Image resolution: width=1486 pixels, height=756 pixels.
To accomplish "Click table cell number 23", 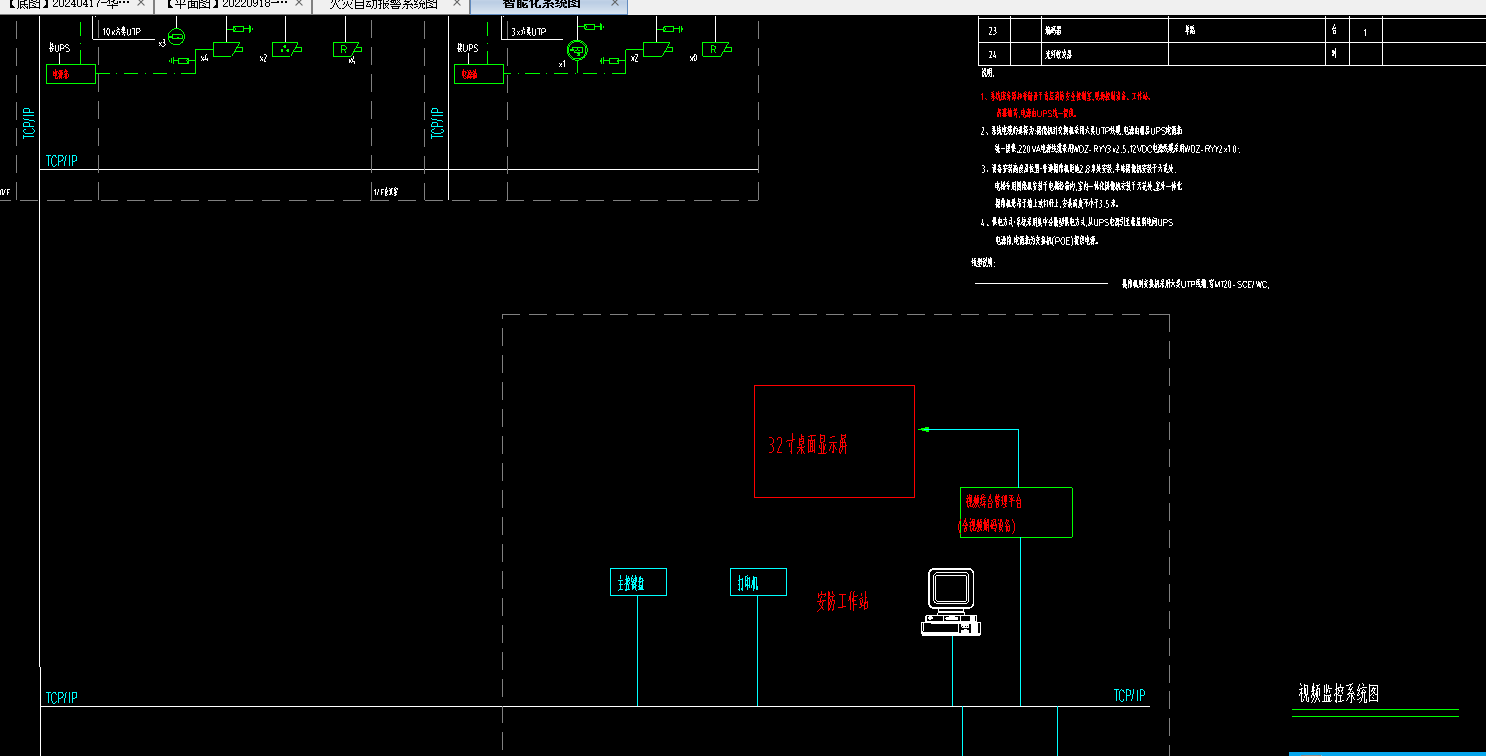I will pos(993,32).
